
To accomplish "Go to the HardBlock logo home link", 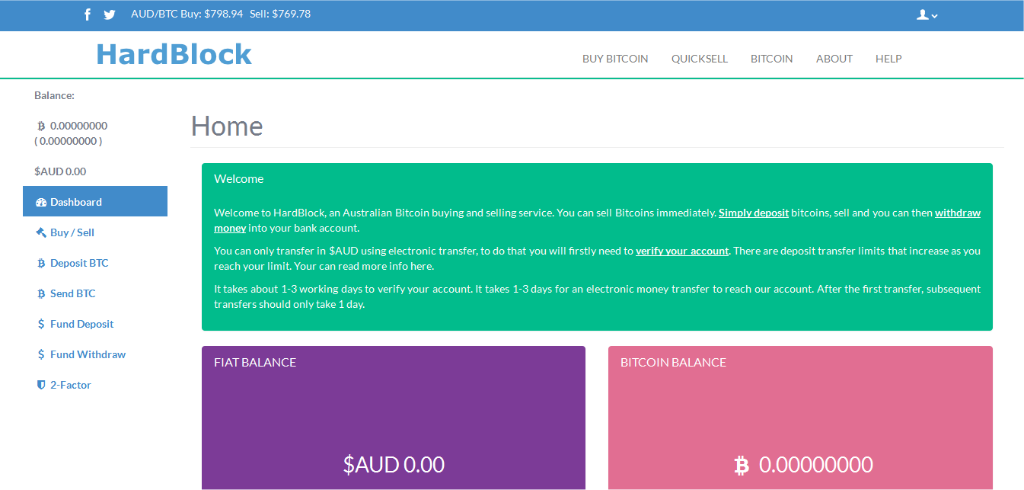I will [x=174, y=54].
